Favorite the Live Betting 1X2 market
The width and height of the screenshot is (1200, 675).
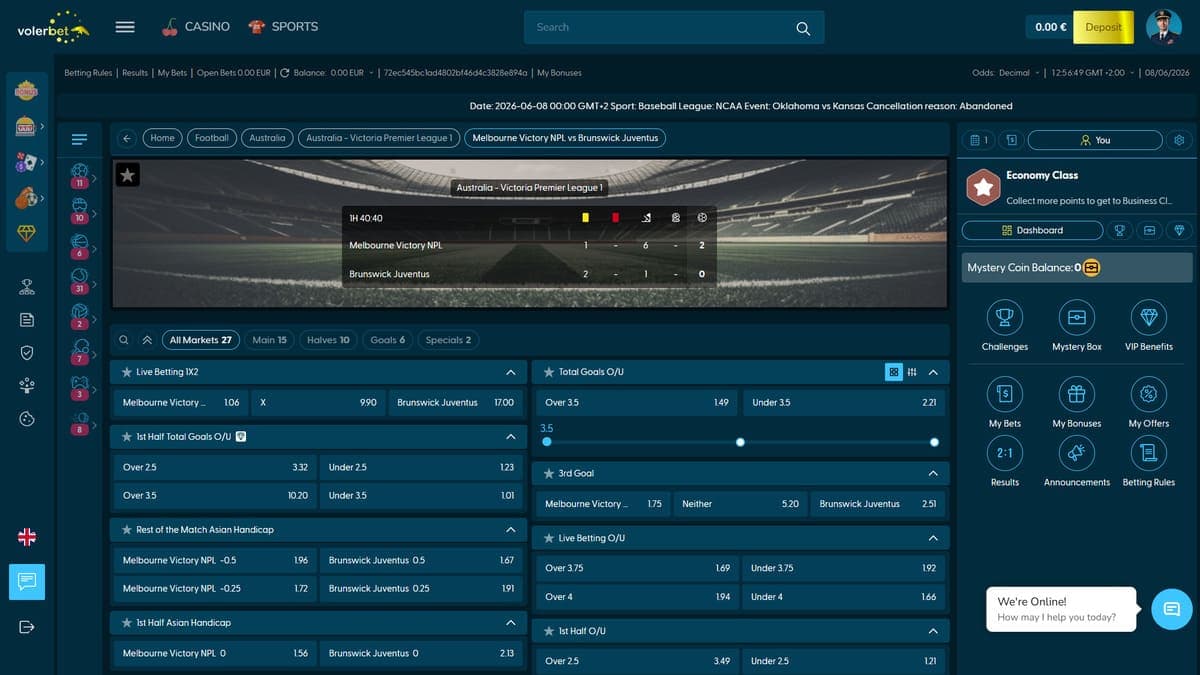point(127,372)
